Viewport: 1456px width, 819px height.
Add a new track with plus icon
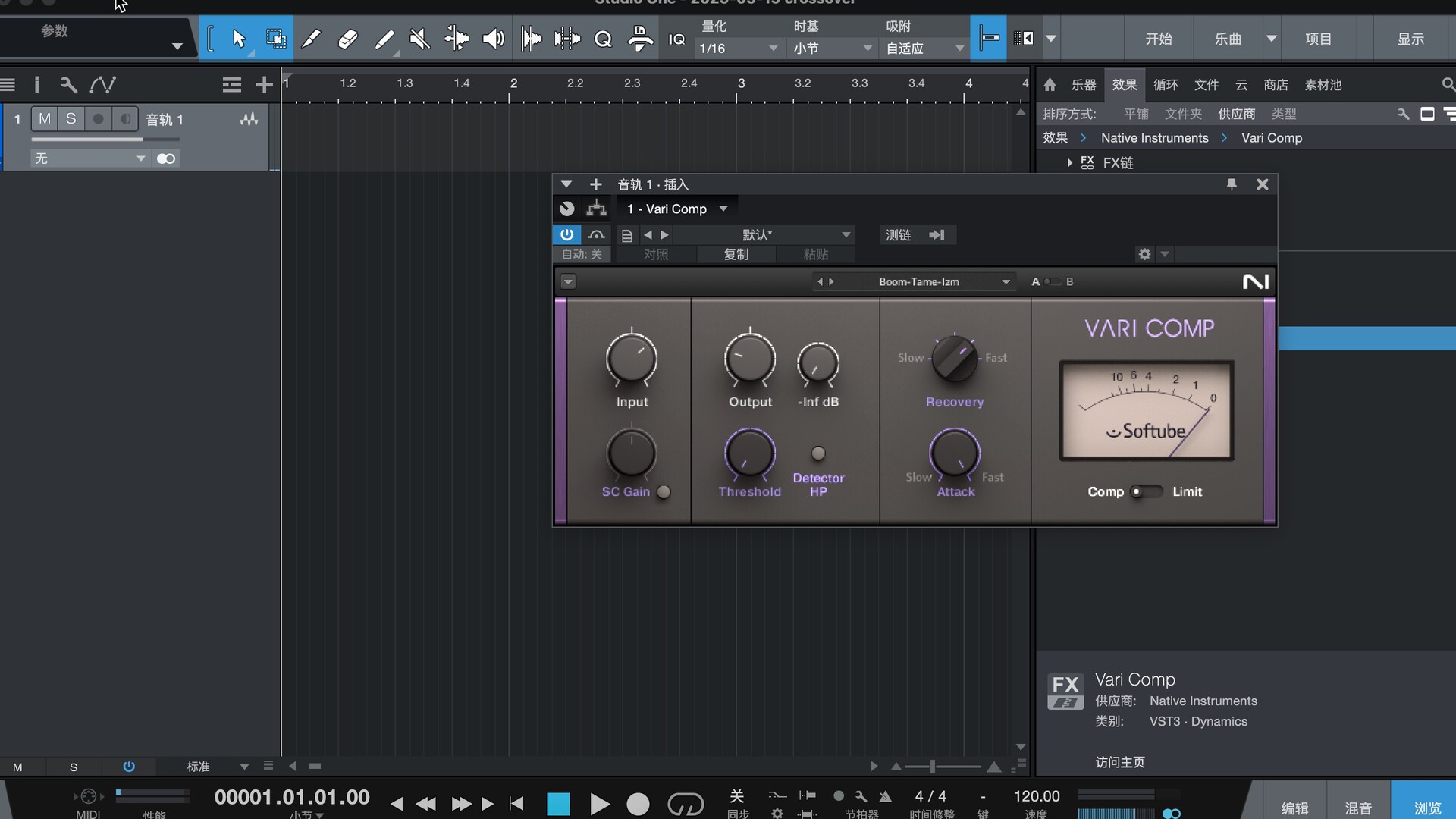tap(263, 85)
